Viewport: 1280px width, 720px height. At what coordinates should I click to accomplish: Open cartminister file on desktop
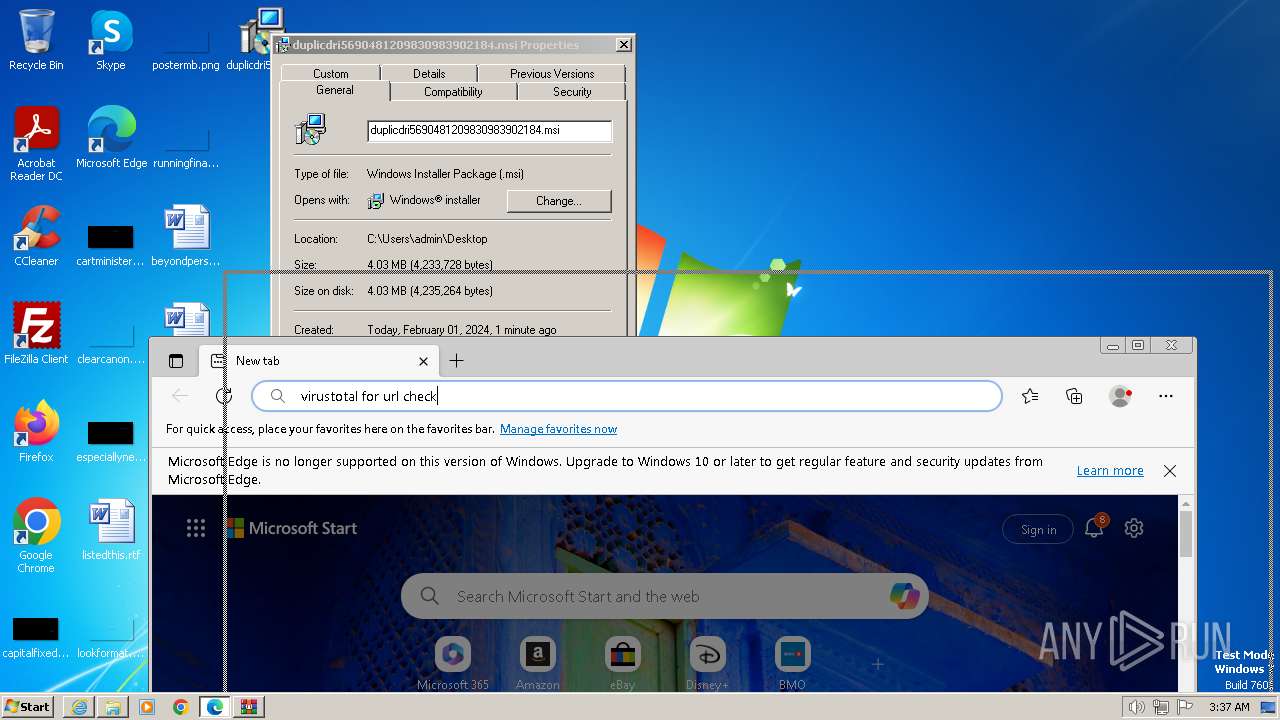pyautogui.click(x=111, y=243)
